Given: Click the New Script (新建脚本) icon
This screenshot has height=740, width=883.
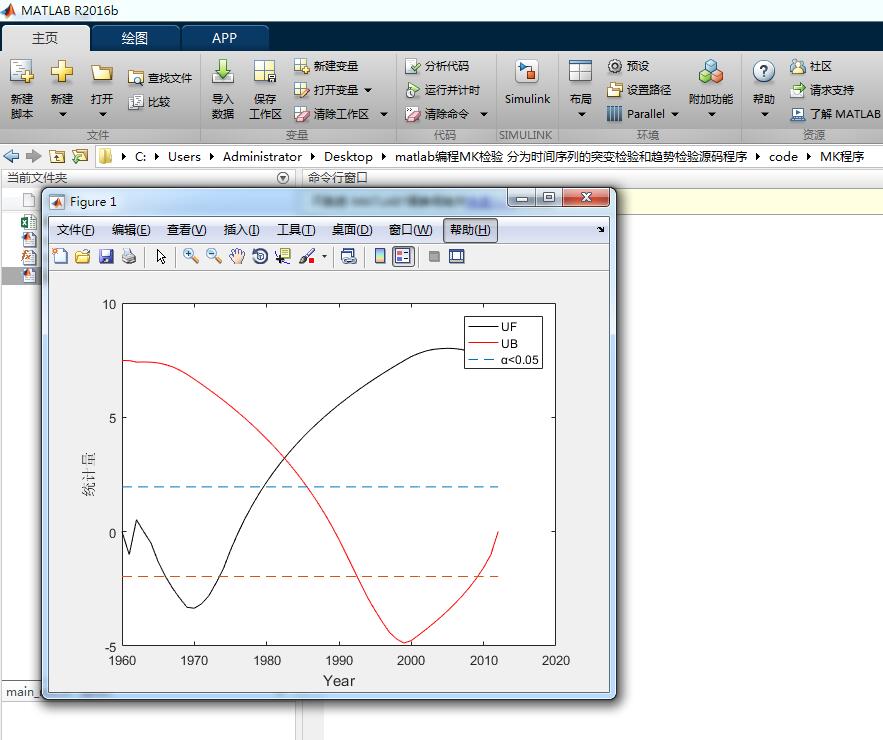Looking at the screenshot, I should click(x=22, y=72).
